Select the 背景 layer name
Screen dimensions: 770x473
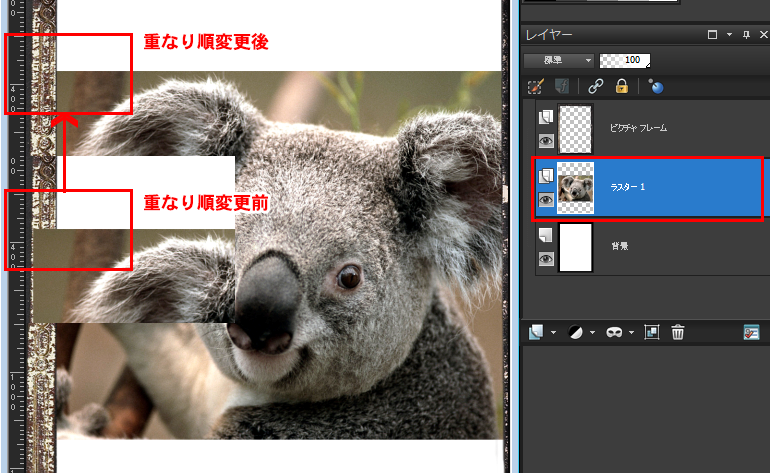[620, 246]
